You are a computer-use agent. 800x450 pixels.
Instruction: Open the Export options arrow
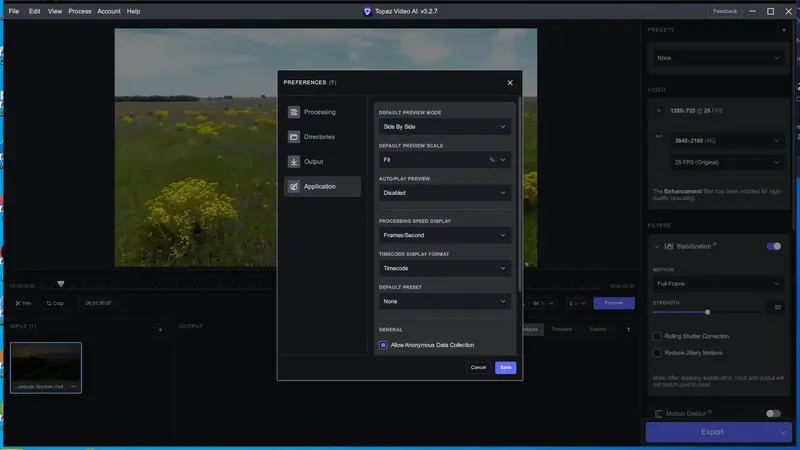[x=783, y=432]
